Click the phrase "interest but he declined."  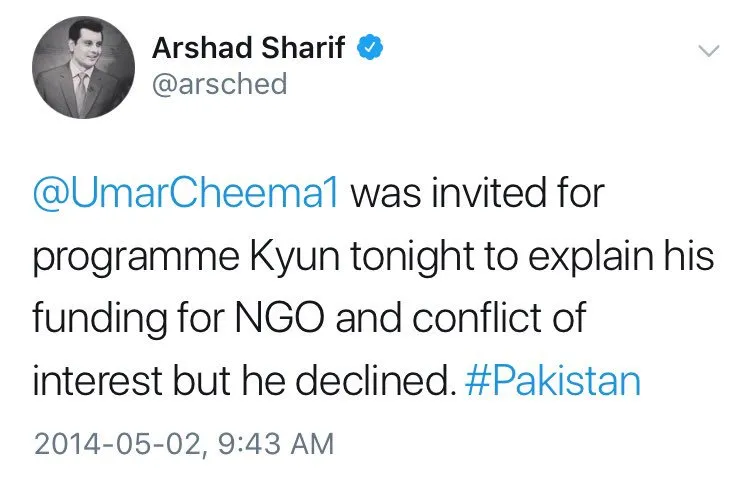pos(244,382)
